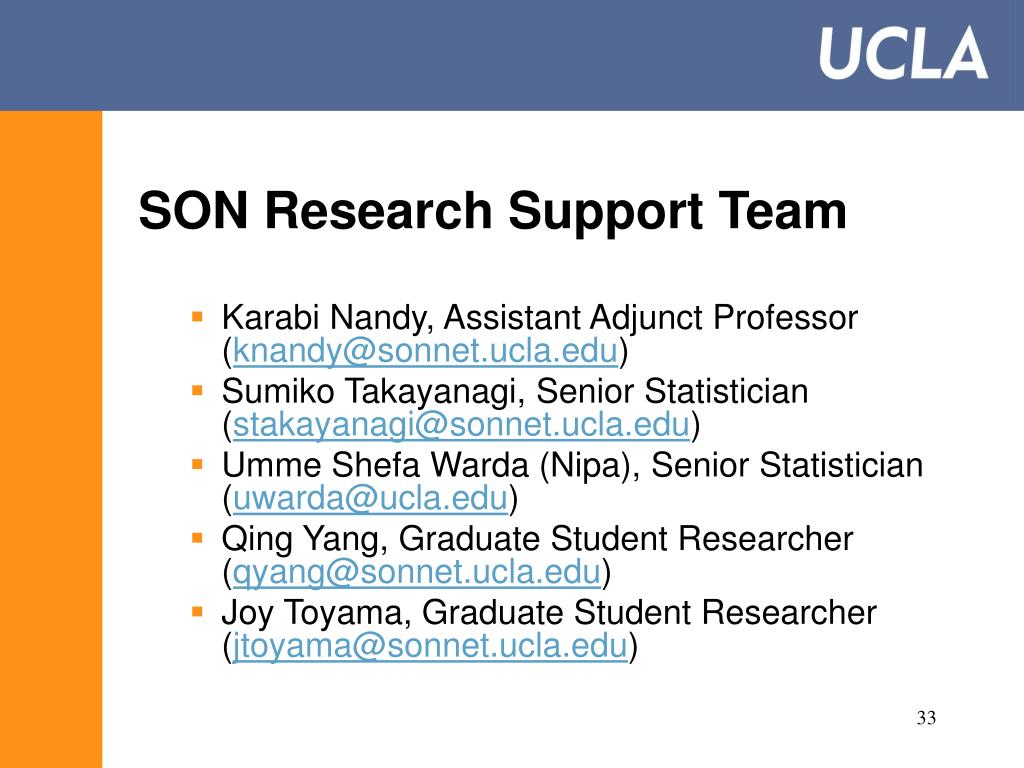Open stakayanagi@sonnet.ucla.edu email link
Image resolution: width=1024 pixels, height=768 pixels.
(461, 425)
